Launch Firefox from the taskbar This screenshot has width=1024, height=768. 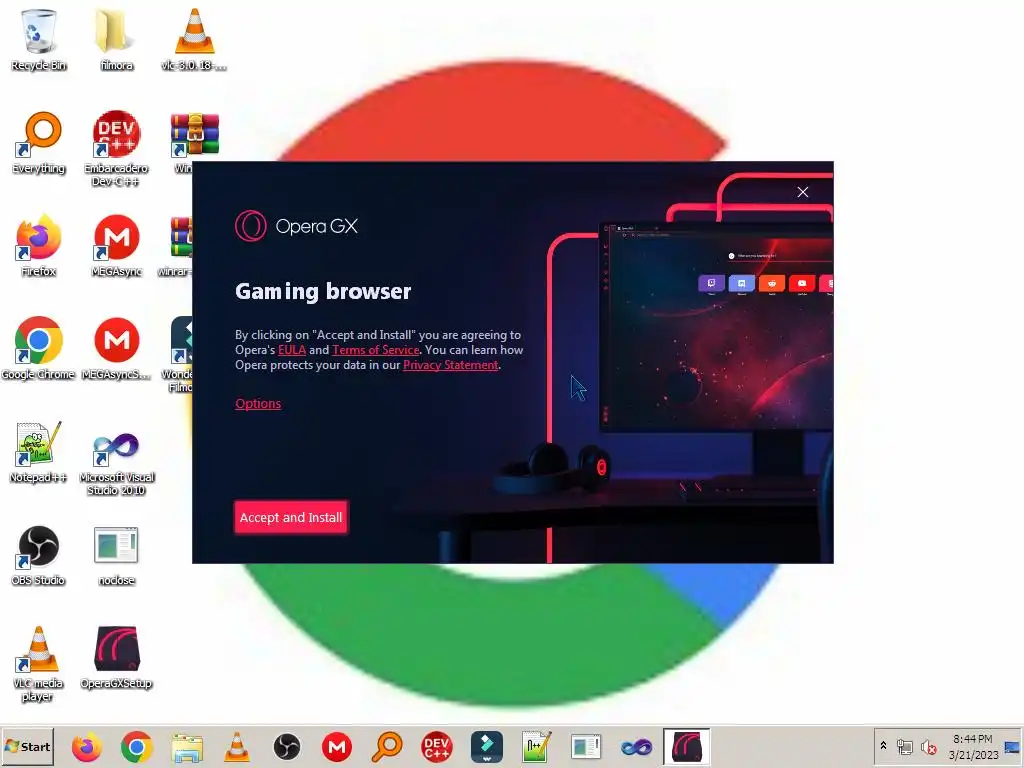[x=87, y=746]
